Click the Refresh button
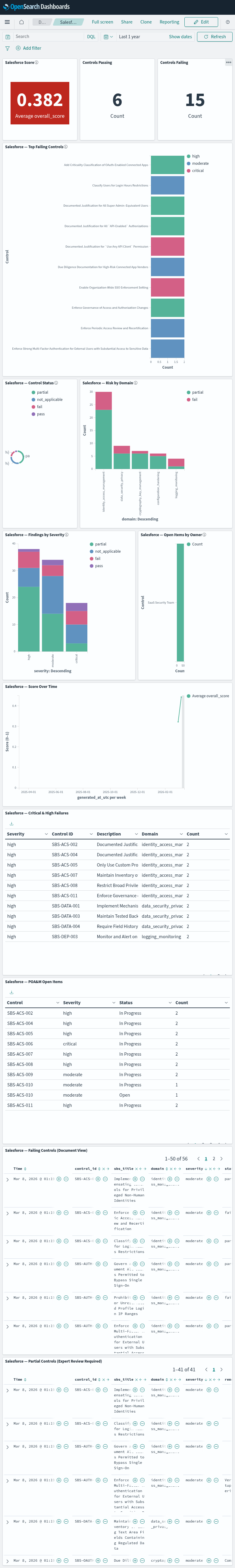Image resolution: width=235 pixels, height=1568 pixels. point(215,36)
